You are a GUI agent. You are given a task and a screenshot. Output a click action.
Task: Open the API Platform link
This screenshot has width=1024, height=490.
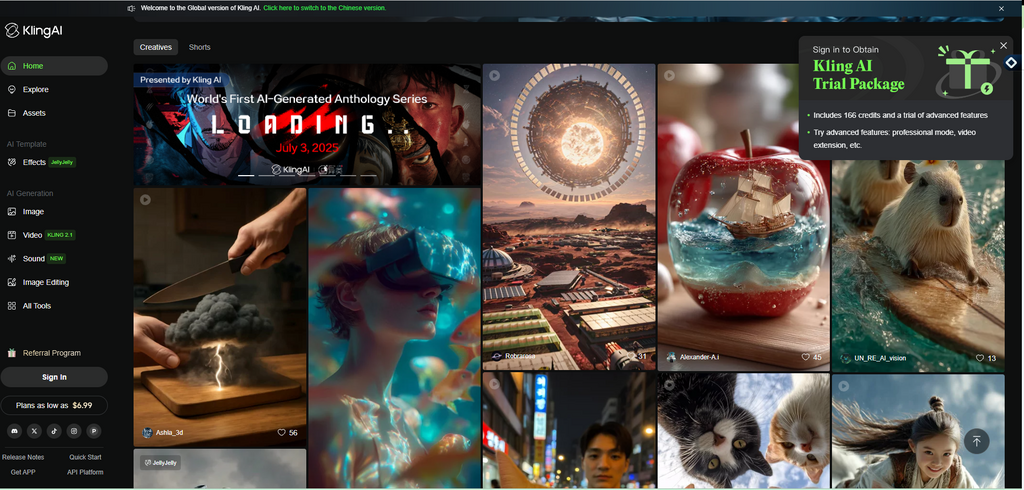click(85, 472)
